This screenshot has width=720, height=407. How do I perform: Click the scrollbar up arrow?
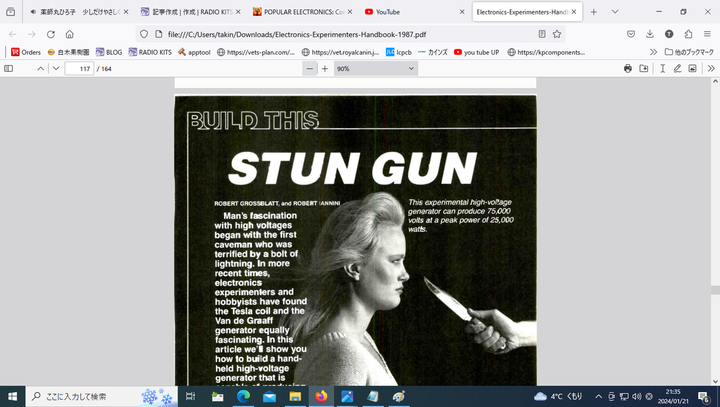pos(715,81)
